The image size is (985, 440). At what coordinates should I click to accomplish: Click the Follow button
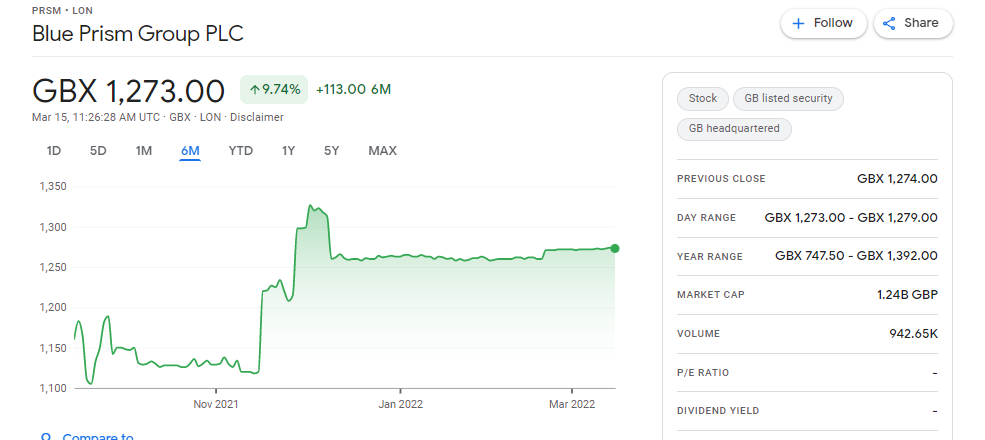point(824,23)
